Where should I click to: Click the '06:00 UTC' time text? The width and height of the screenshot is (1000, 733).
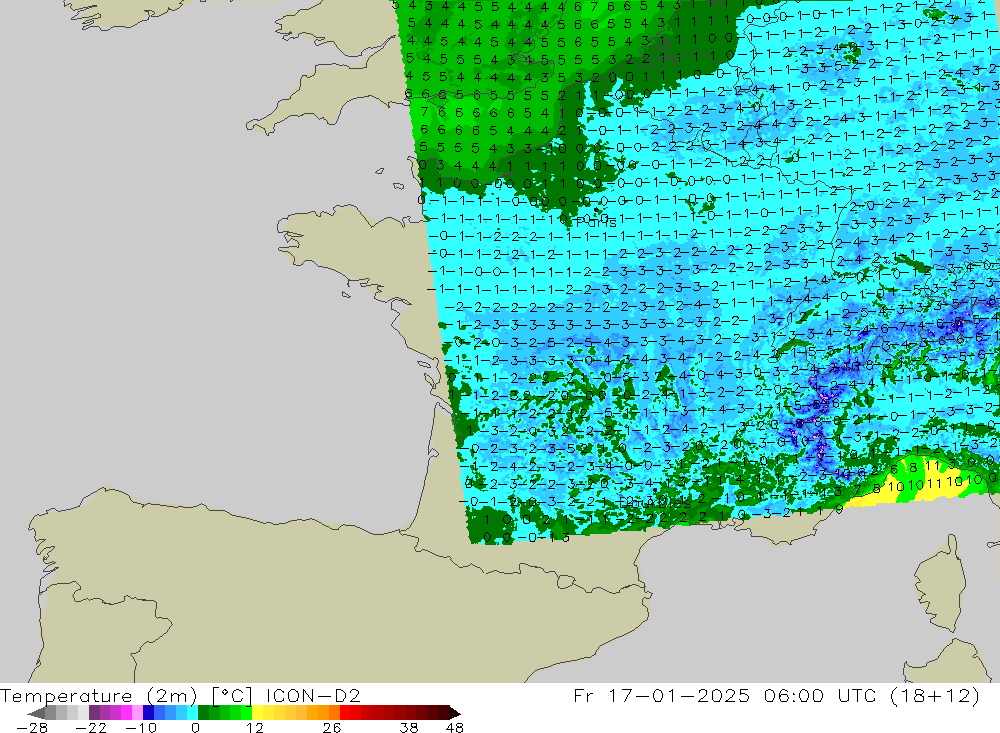coord(821,695)
